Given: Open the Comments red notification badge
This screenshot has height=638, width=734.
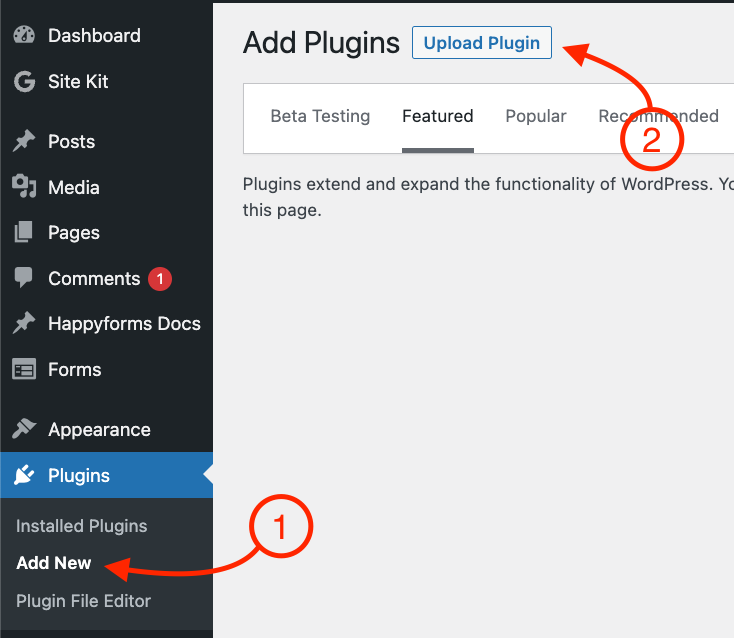Looking at the screenshot, I should pos(160,279).
